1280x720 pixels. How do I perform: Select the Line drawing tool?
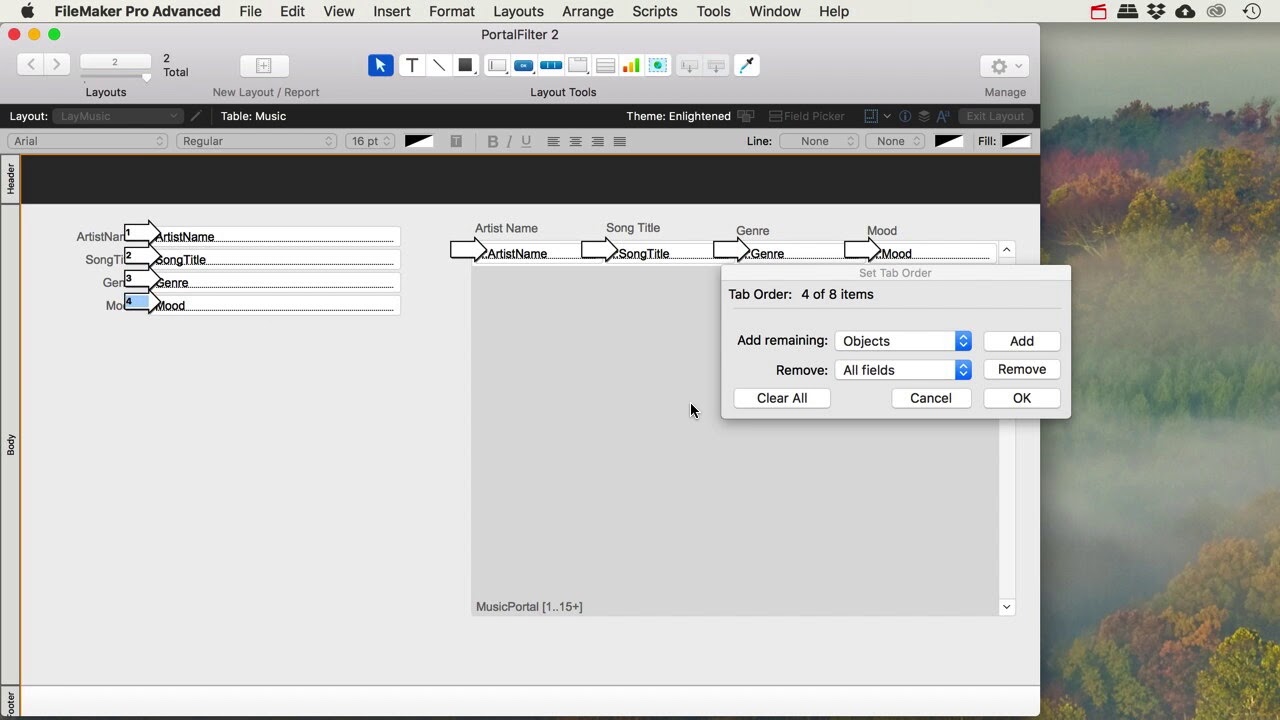pyautogui.click(x=439, y=65)
